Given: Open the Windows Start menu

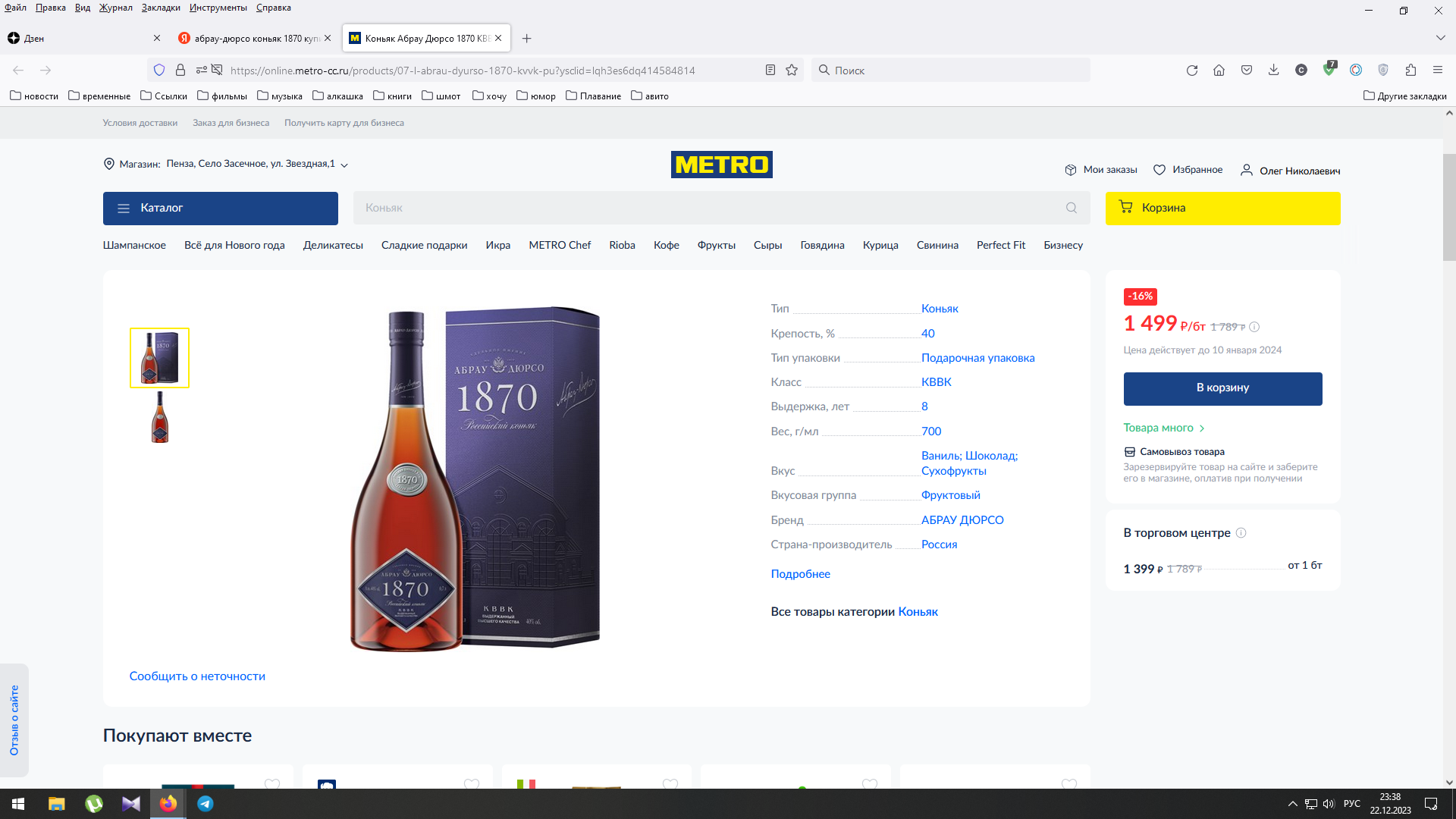Looking at the screenshot, I should (18, 804).
